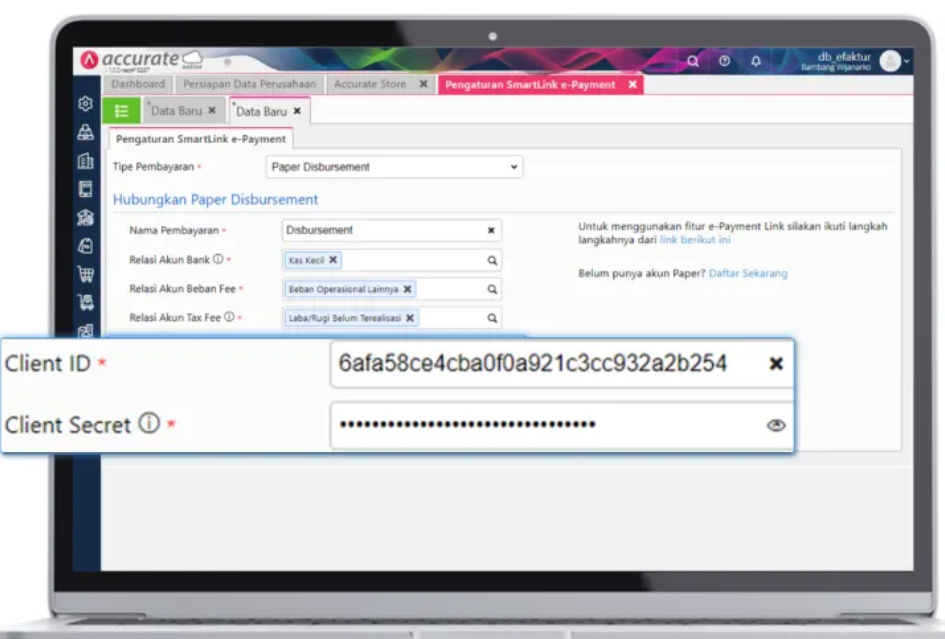
Task: Open the second sidebar module icon
Action: (86, 132)
